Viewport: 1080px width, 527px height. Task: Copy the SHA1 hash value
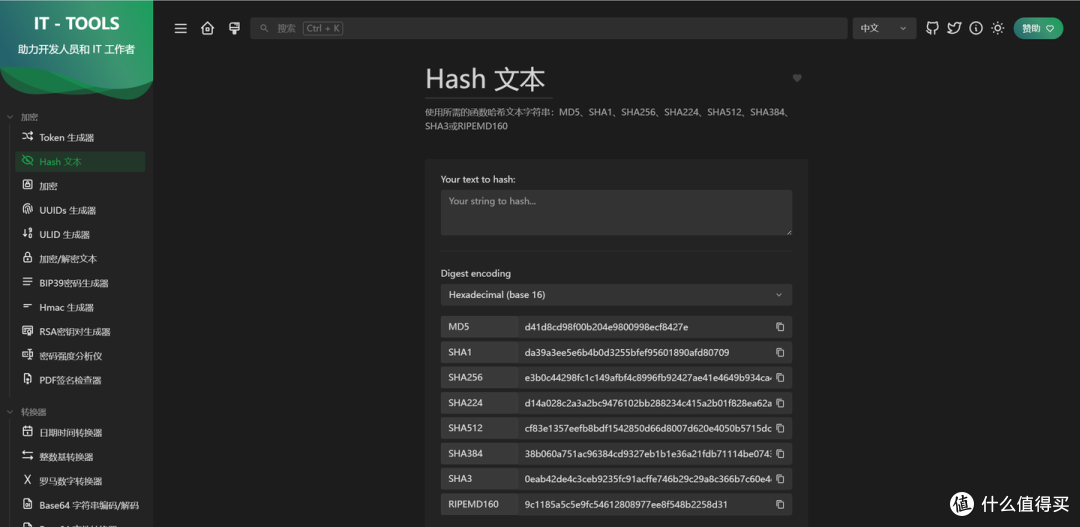pyautogui.click(x=780, y=353)
